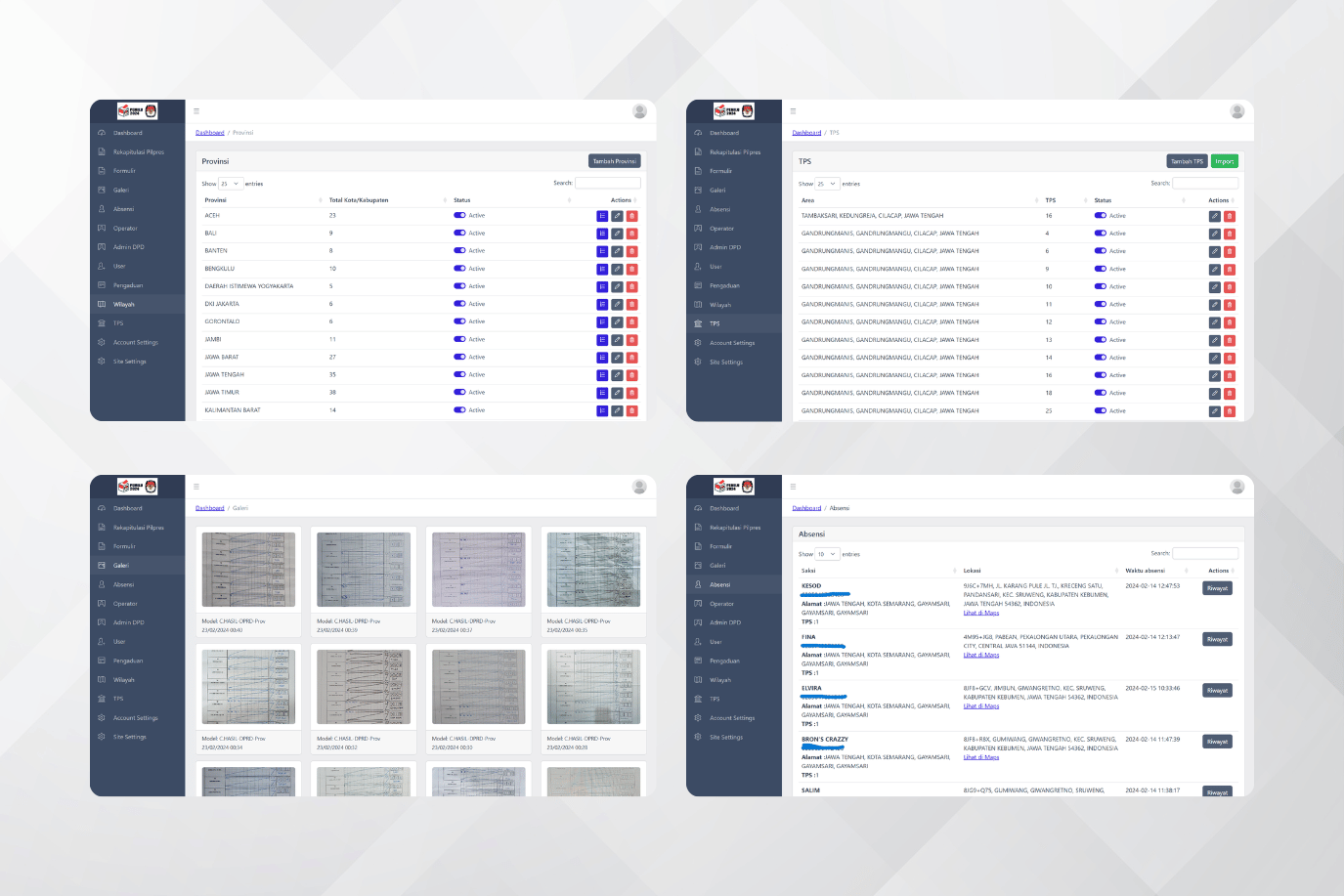Click the Pemilu logo in Provinsi window sidebar
The height and width of the screenshot is (896, 1344).
pyautogui.click(x=137, y=111)
